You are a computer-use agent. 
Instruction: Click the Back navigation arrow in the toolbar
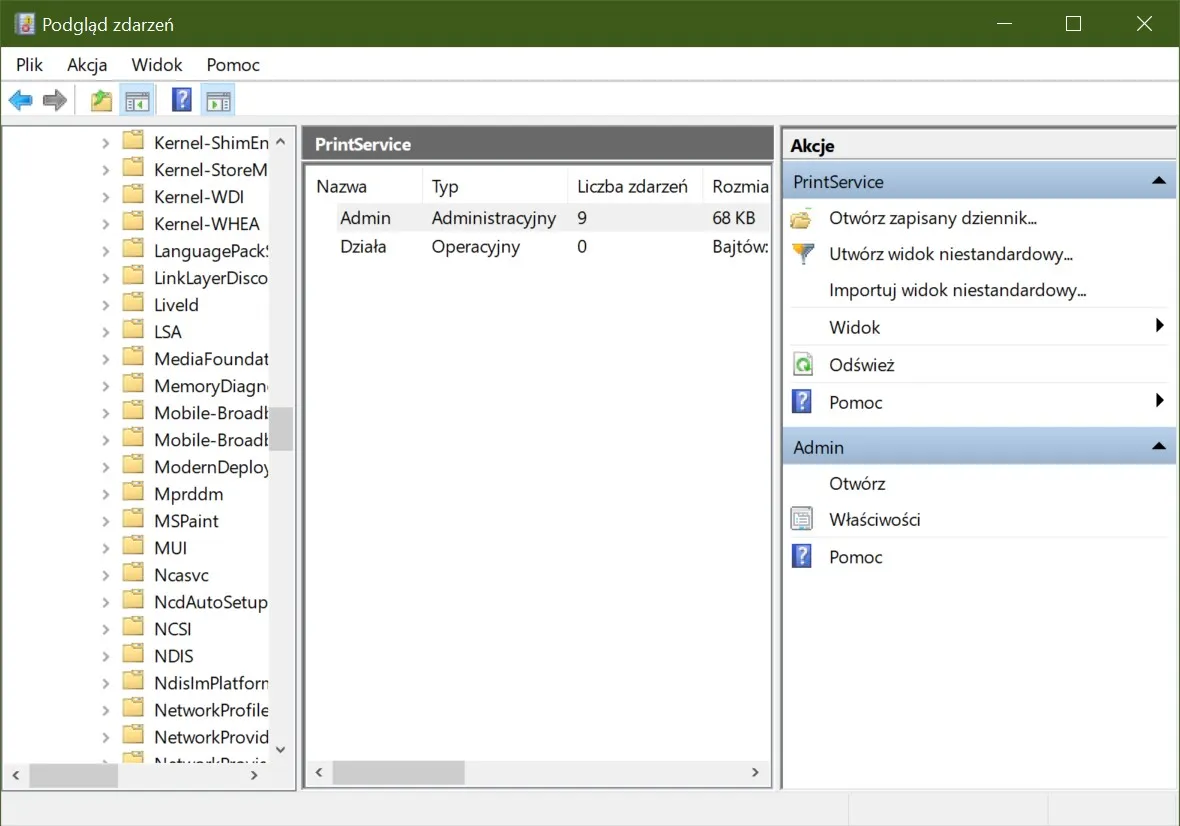(20, 99)
